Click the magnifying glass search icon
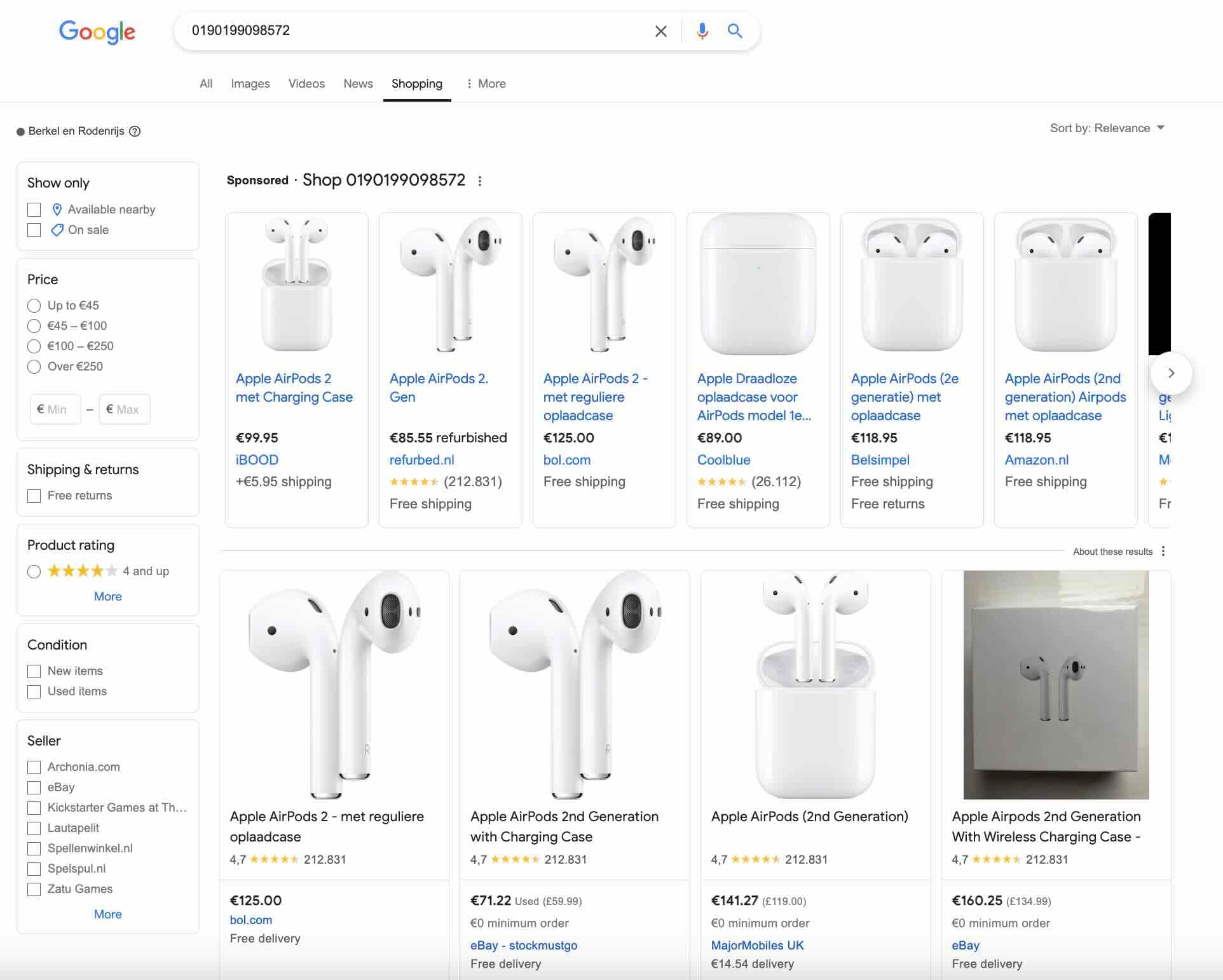Viewport: 1223px width, 980px height. [735, 31]
